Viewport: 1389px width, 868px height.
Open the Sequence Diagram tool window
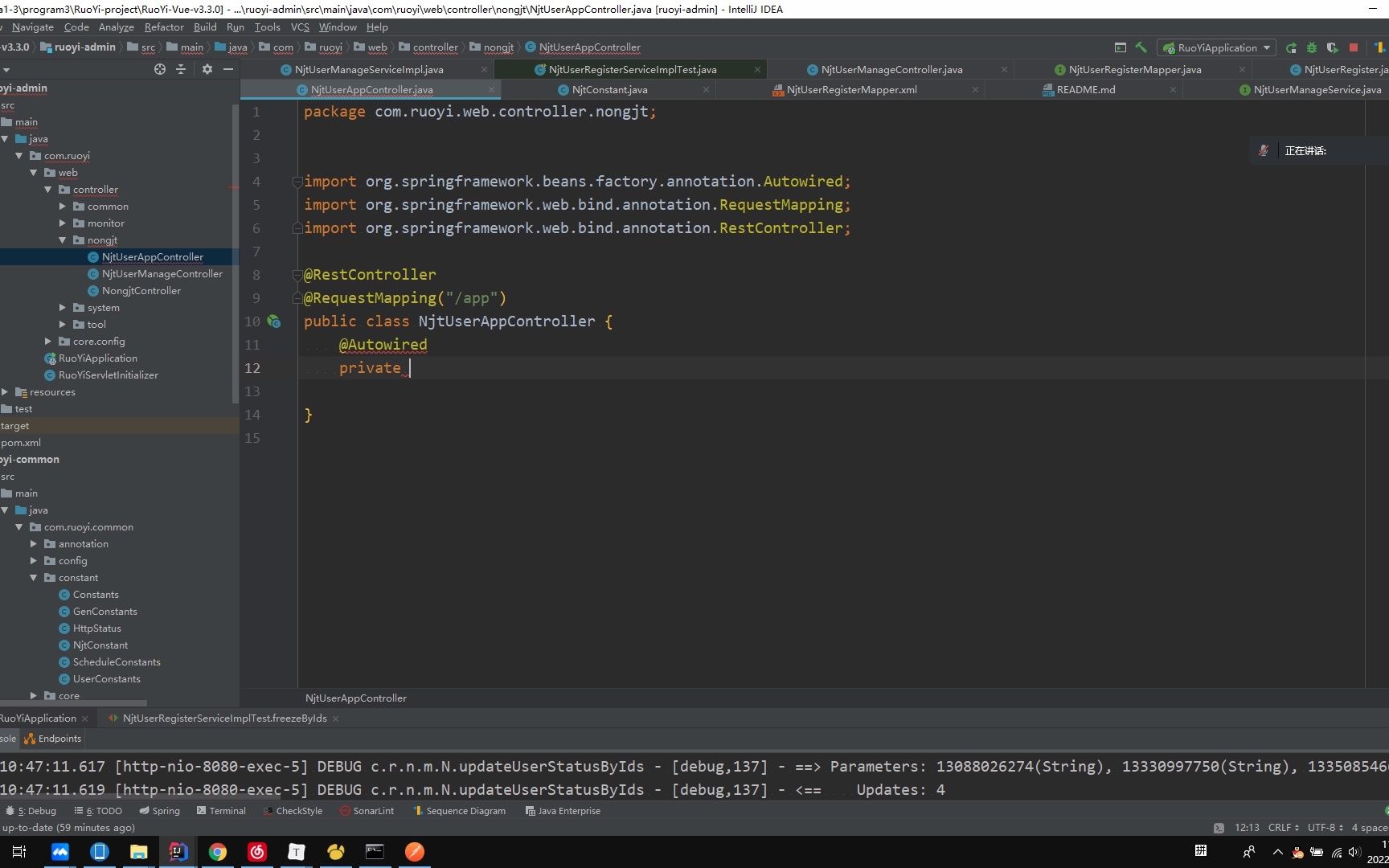pos(459,811)
